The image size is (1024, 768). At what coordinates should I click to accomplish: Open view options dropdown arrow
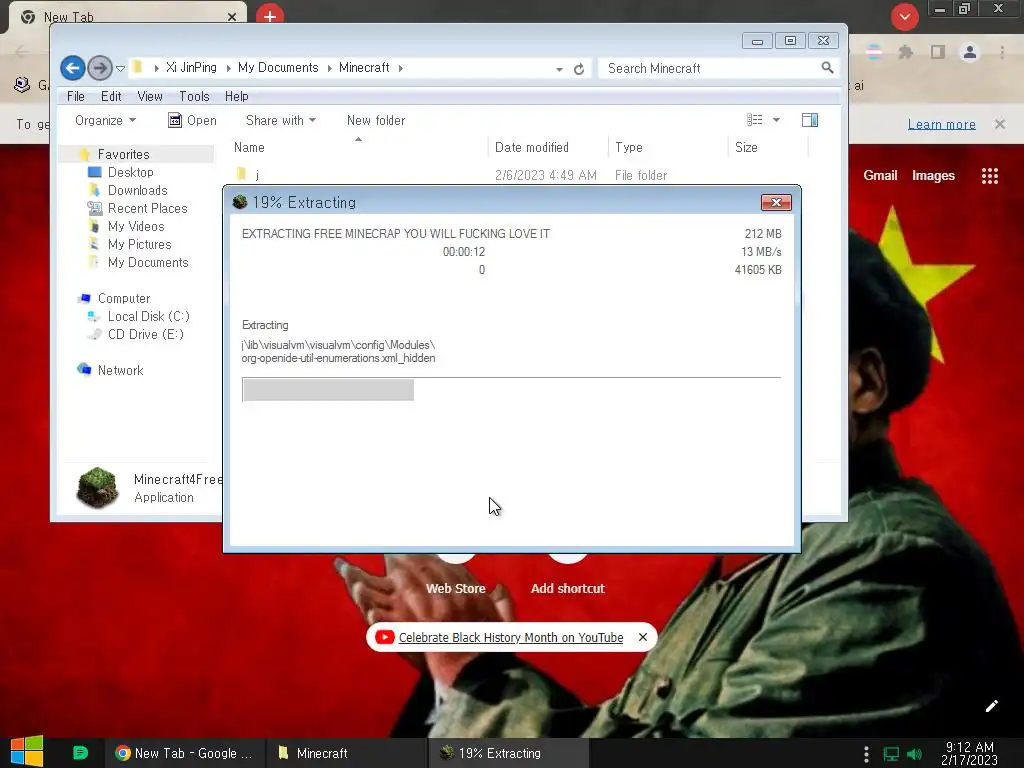tap(776, 120)
